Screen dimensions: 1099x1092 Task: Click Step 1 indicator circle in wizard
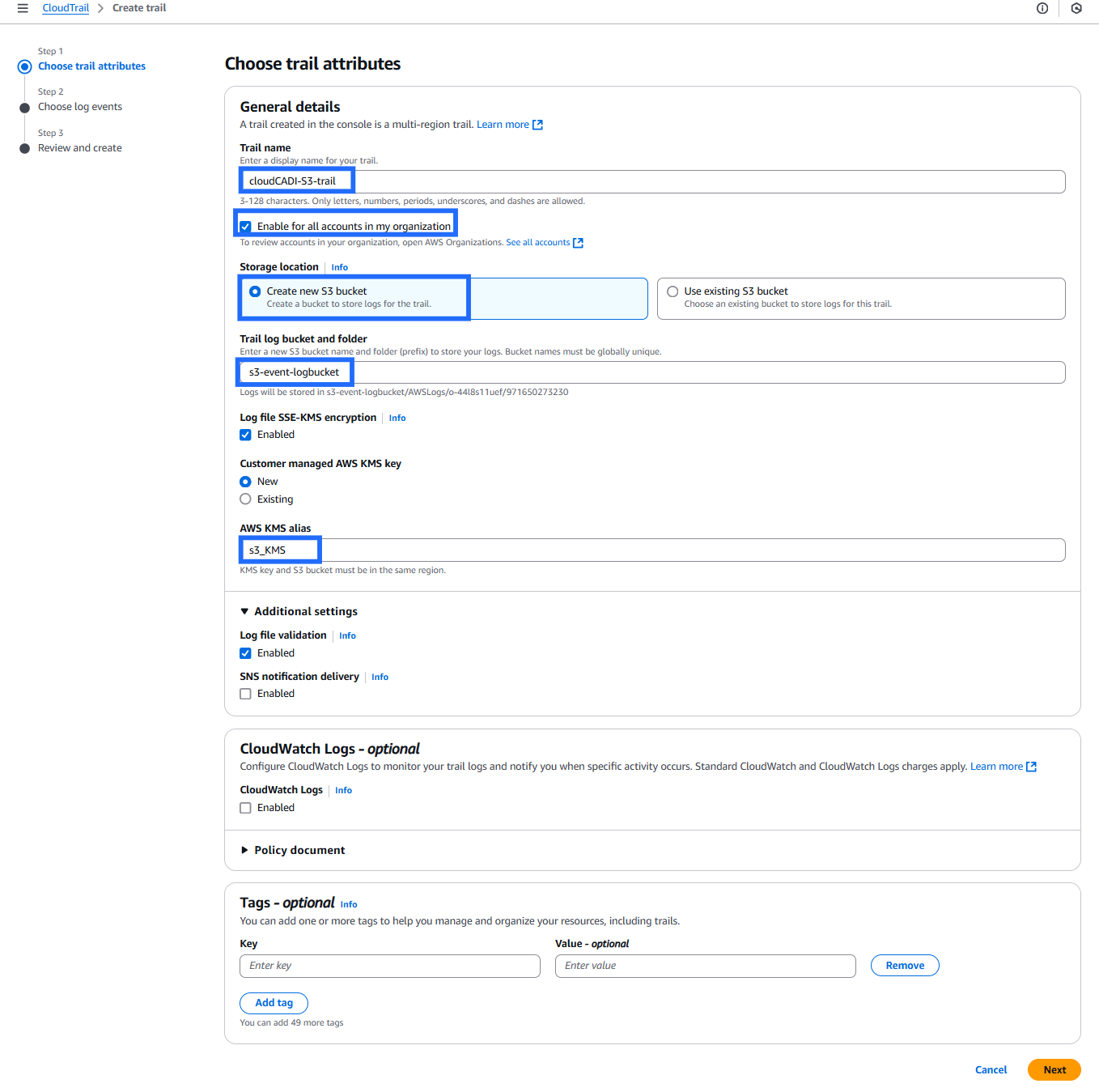(x=24, y=66)
